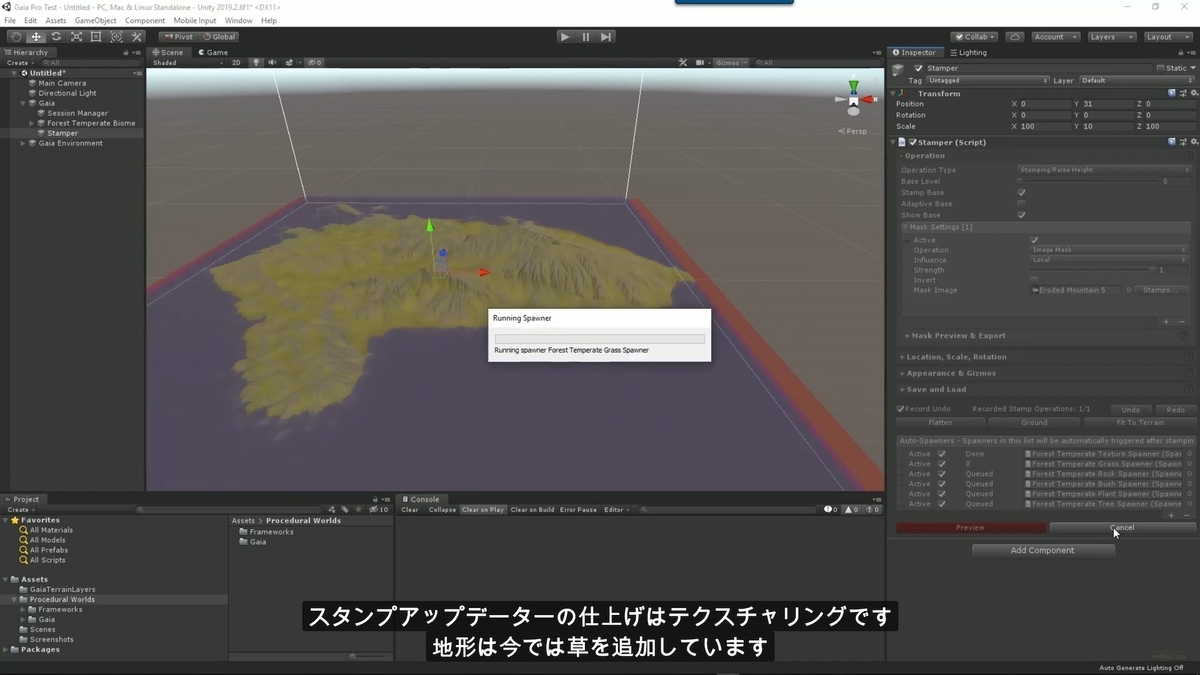Open mask Influence dropdown
The height and width of the screenshot is (675, 1200).
[x=1109, y=260]
